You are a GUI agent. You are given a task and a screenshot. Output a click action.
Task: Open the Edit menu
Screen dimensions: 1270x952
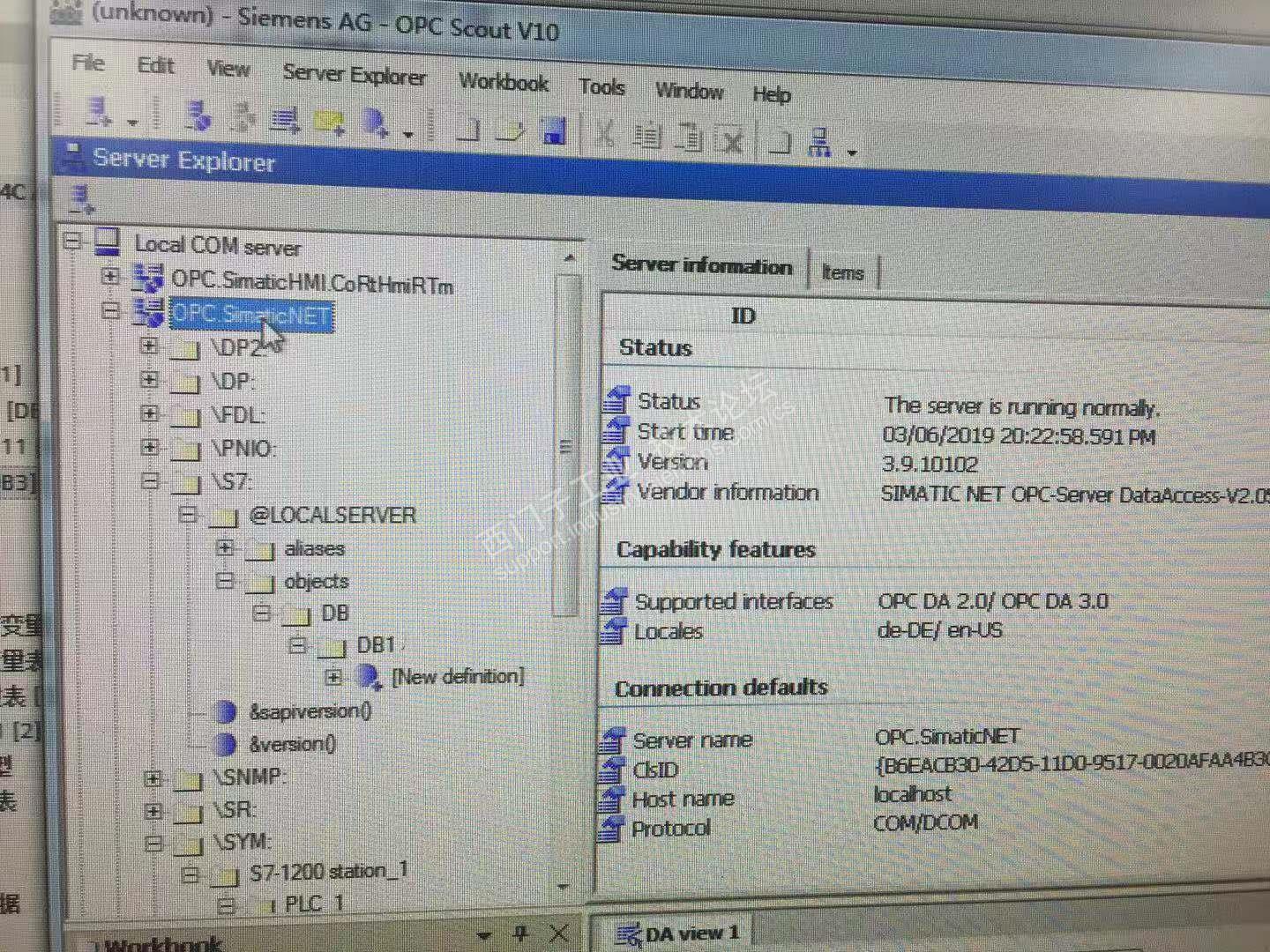click(156, 65)
